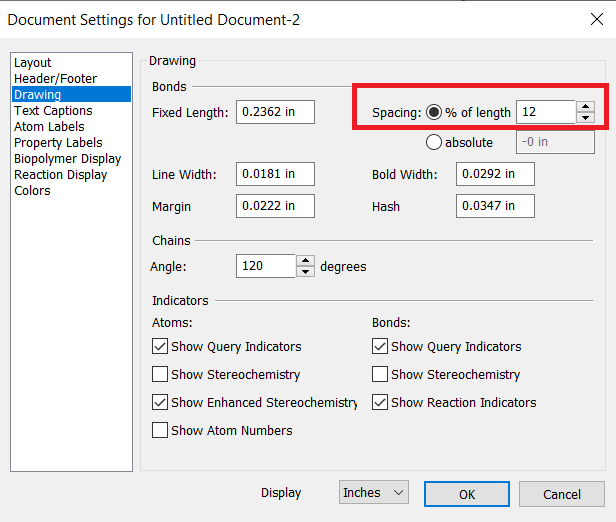
Task: Uncheck Show Reaction Indicators for bonds
Action: point(380,403)
